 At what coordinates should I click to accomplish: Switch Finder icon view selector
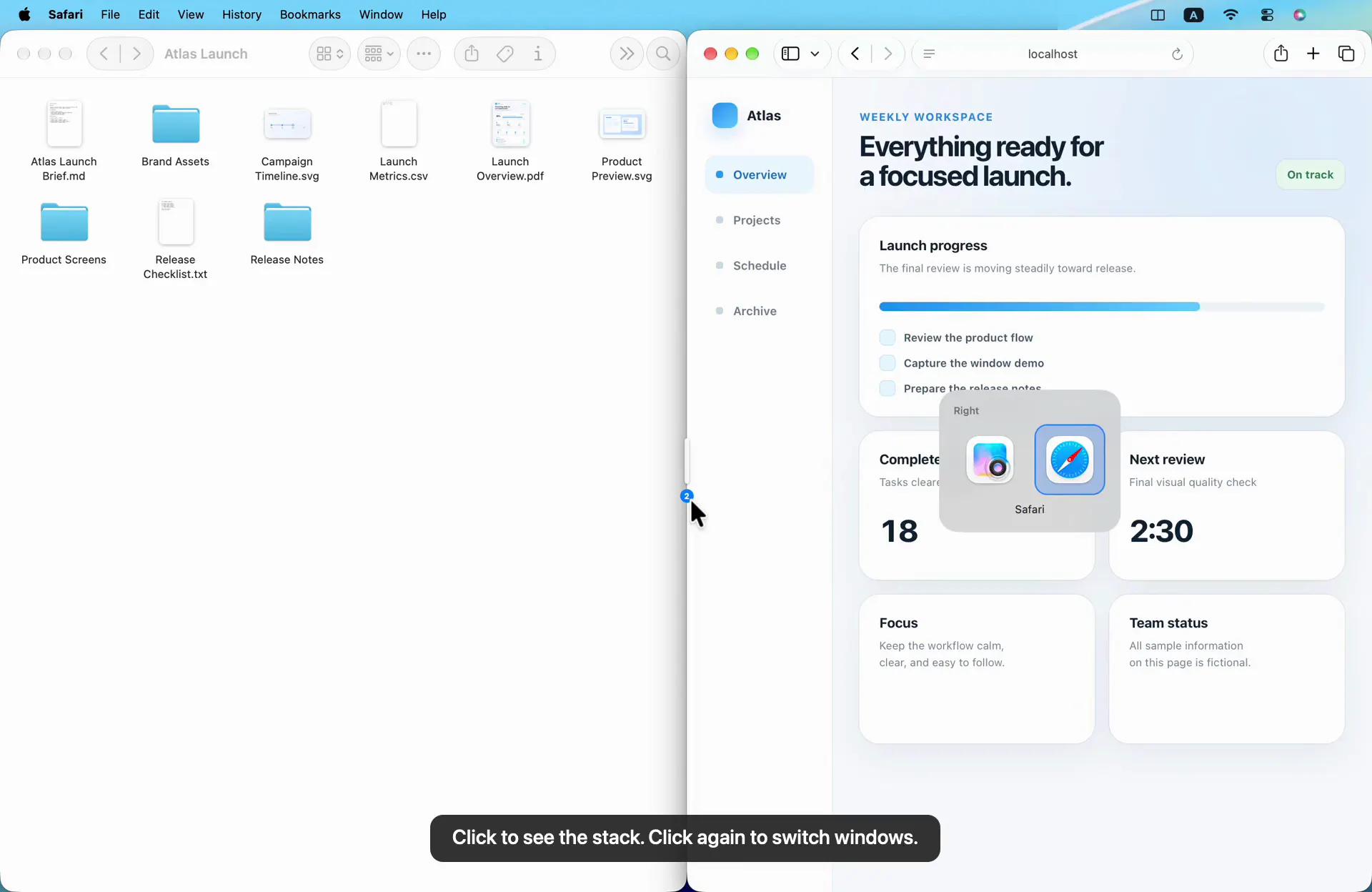[329, 54]
